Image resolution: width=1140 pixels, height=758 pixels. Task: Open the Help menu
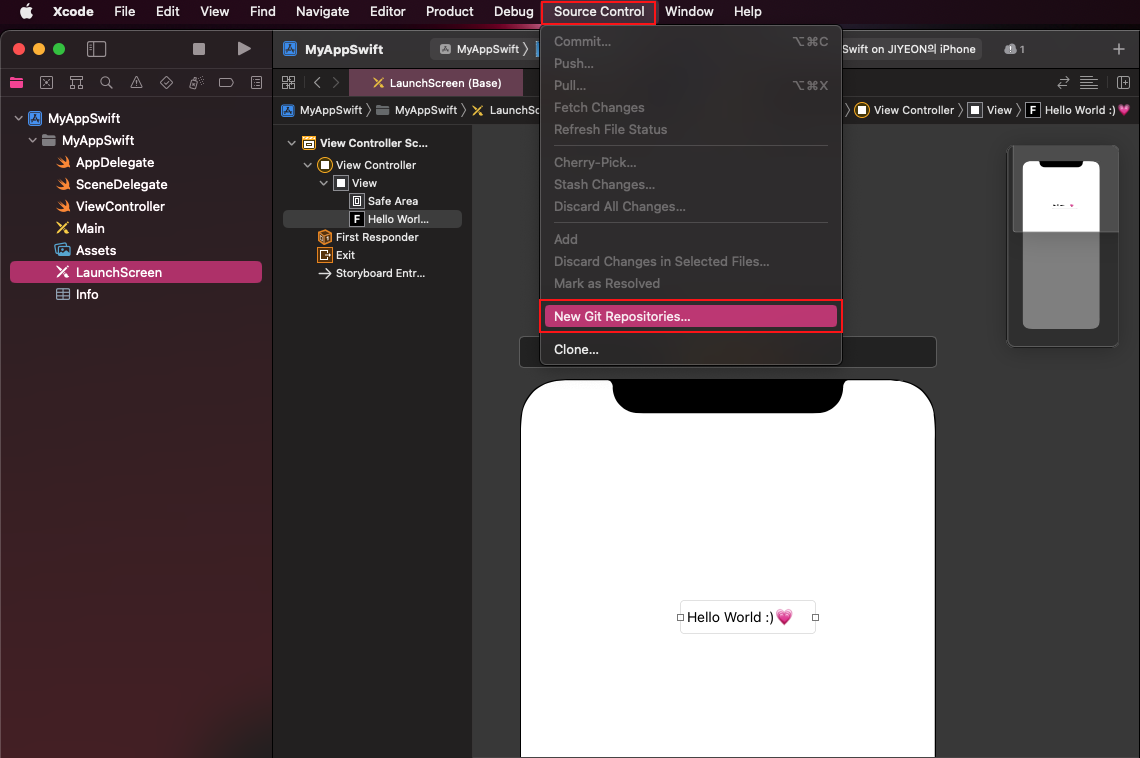point(747,12)
